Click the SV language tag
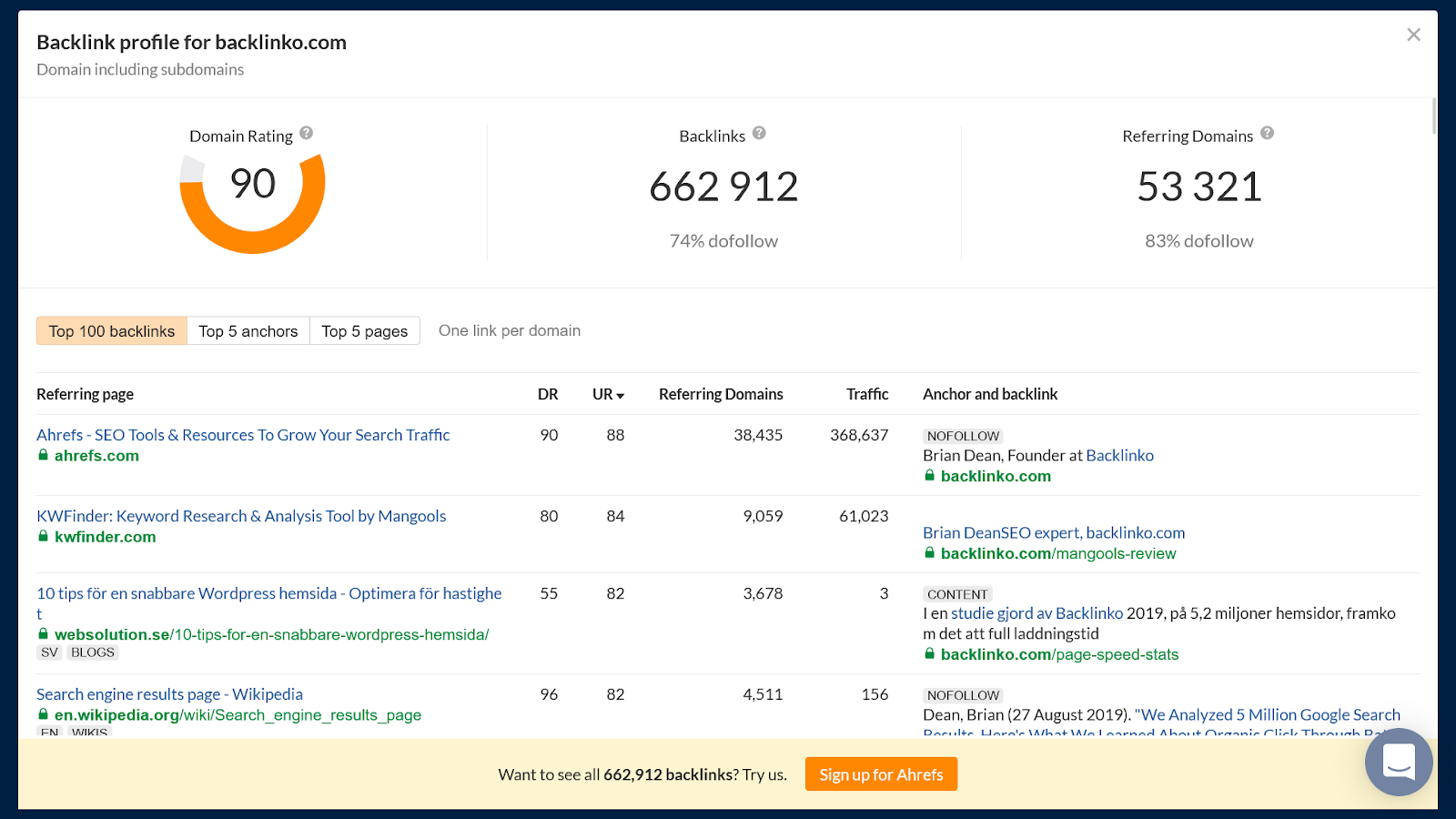1456x819 pixels. [x=49, y=652]
